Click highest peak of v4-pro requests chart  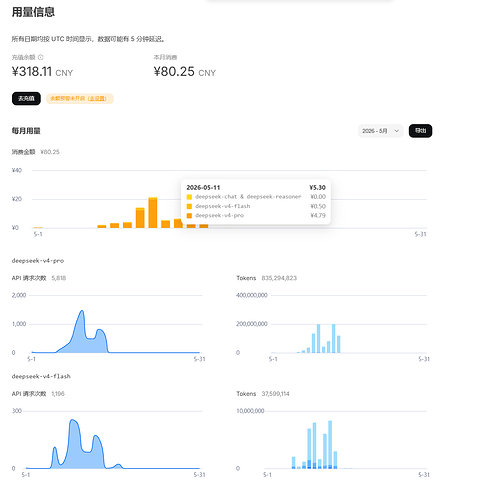[82, 311]
